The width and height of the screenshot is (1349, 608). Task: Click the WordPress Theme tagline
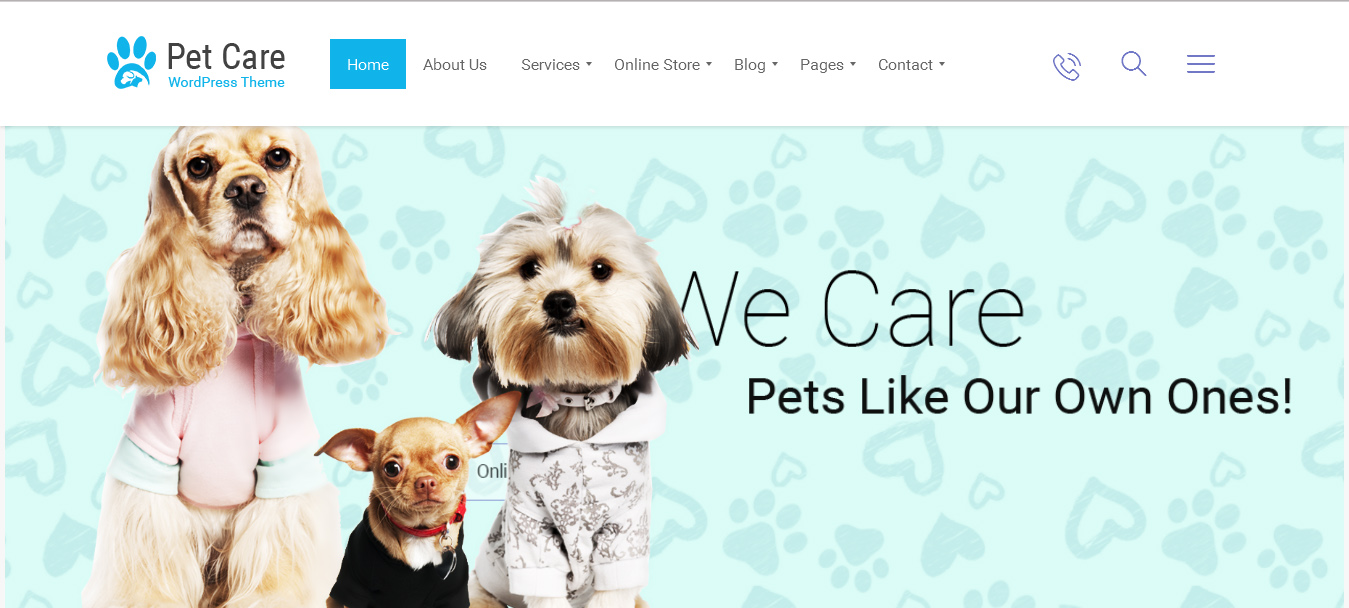click(x=226, y=83)
